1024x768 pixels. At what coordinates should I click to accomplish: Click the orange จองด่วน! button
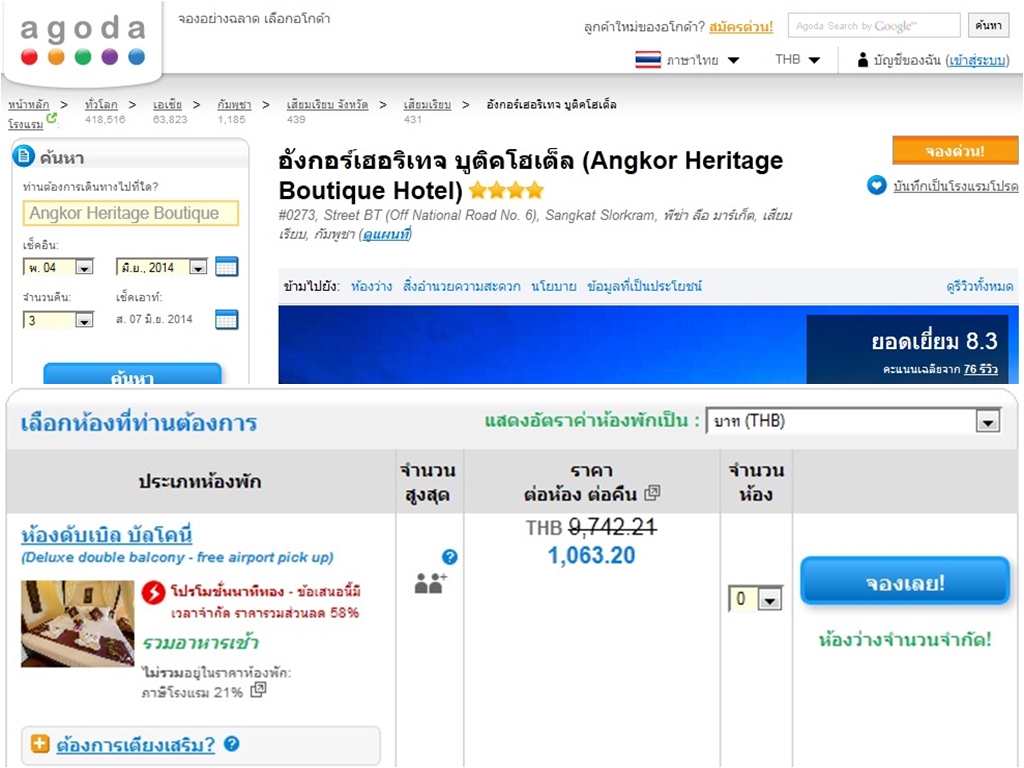955,151
